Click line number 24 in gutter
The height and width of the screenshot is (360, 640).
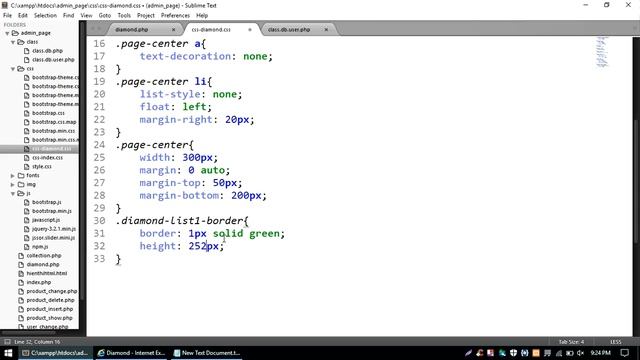[99, 145]
